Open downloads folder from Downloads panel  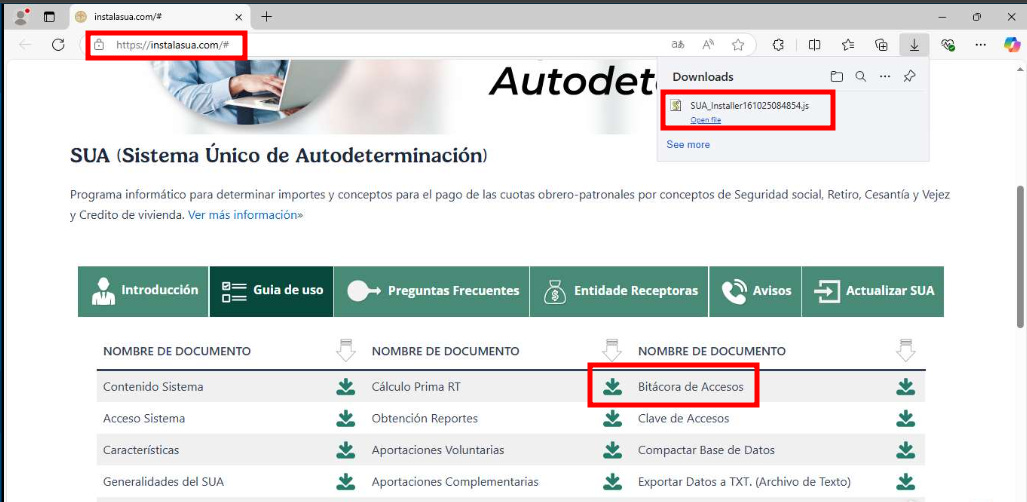pyautogui.click(x=836, y=77)
